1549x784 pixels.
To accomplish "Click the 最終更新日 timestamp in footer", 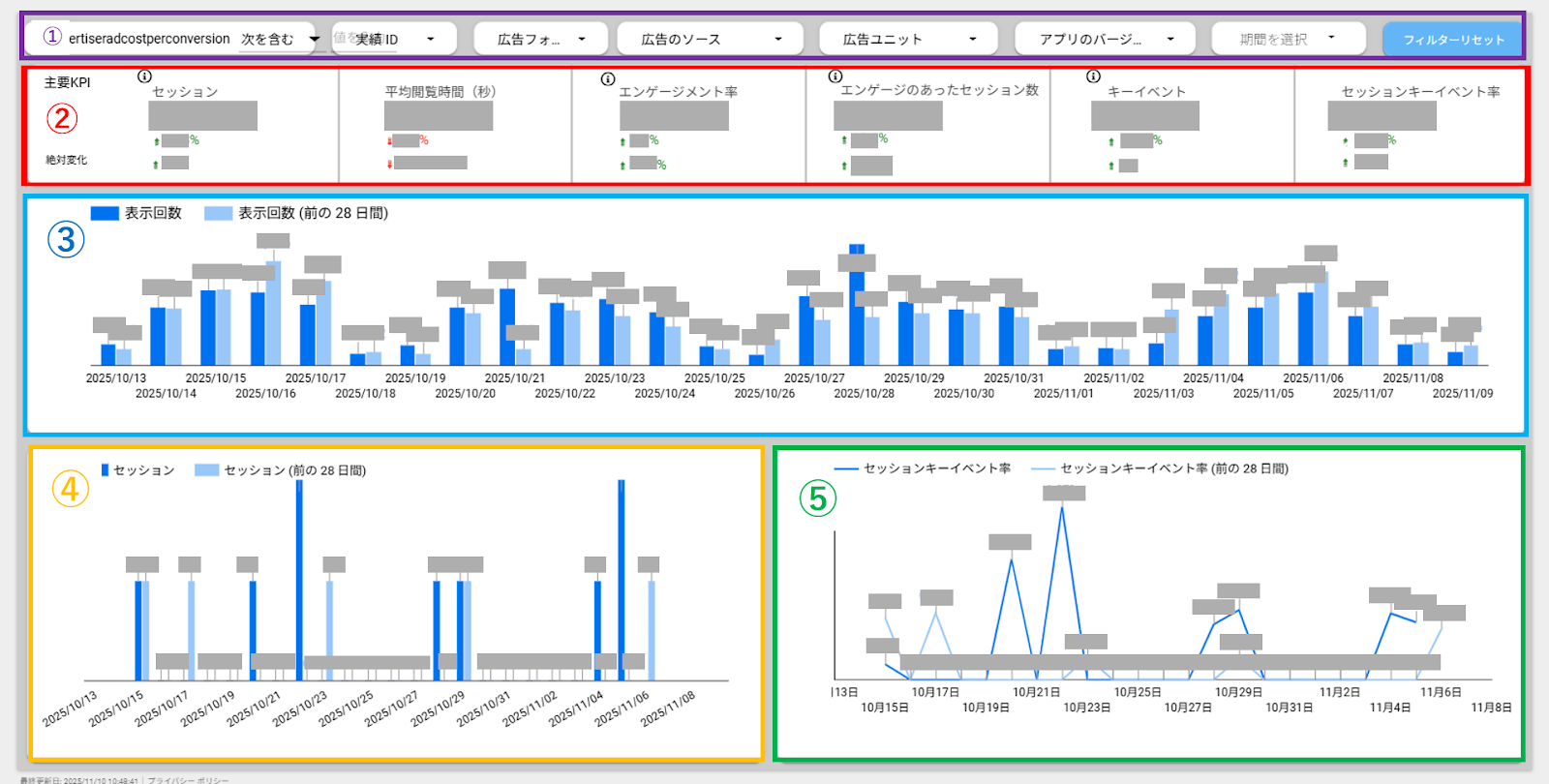I will point(79,780).
